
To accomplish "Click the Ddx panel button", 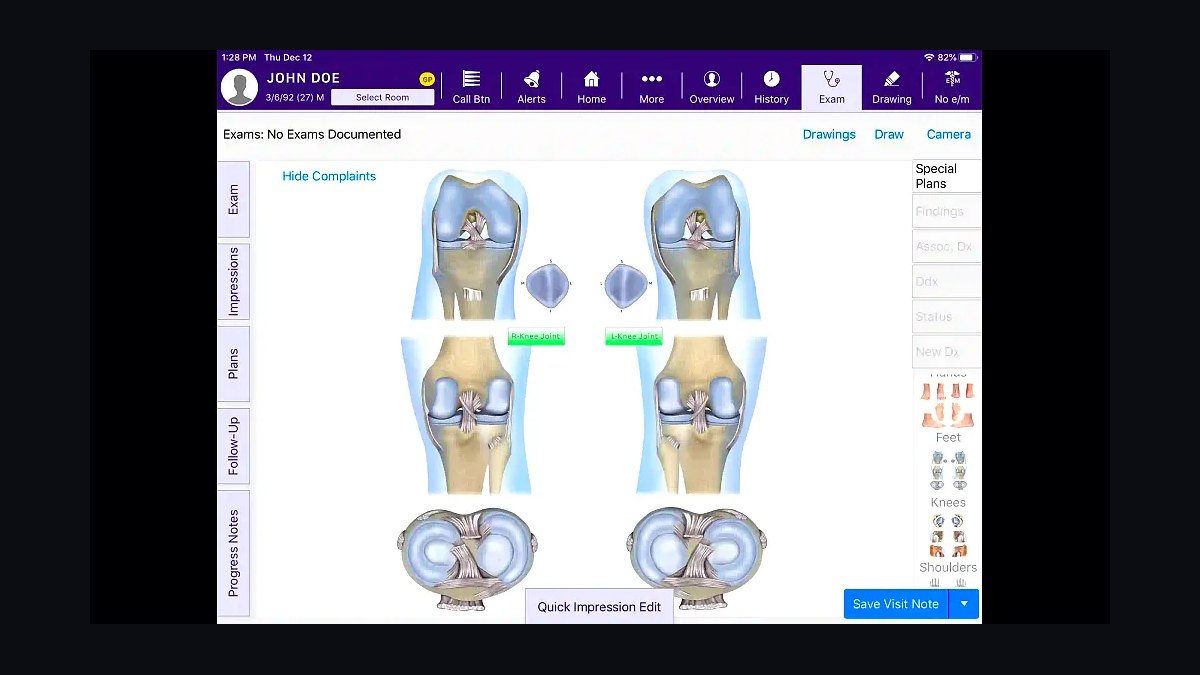I will [x=947, y=281].
